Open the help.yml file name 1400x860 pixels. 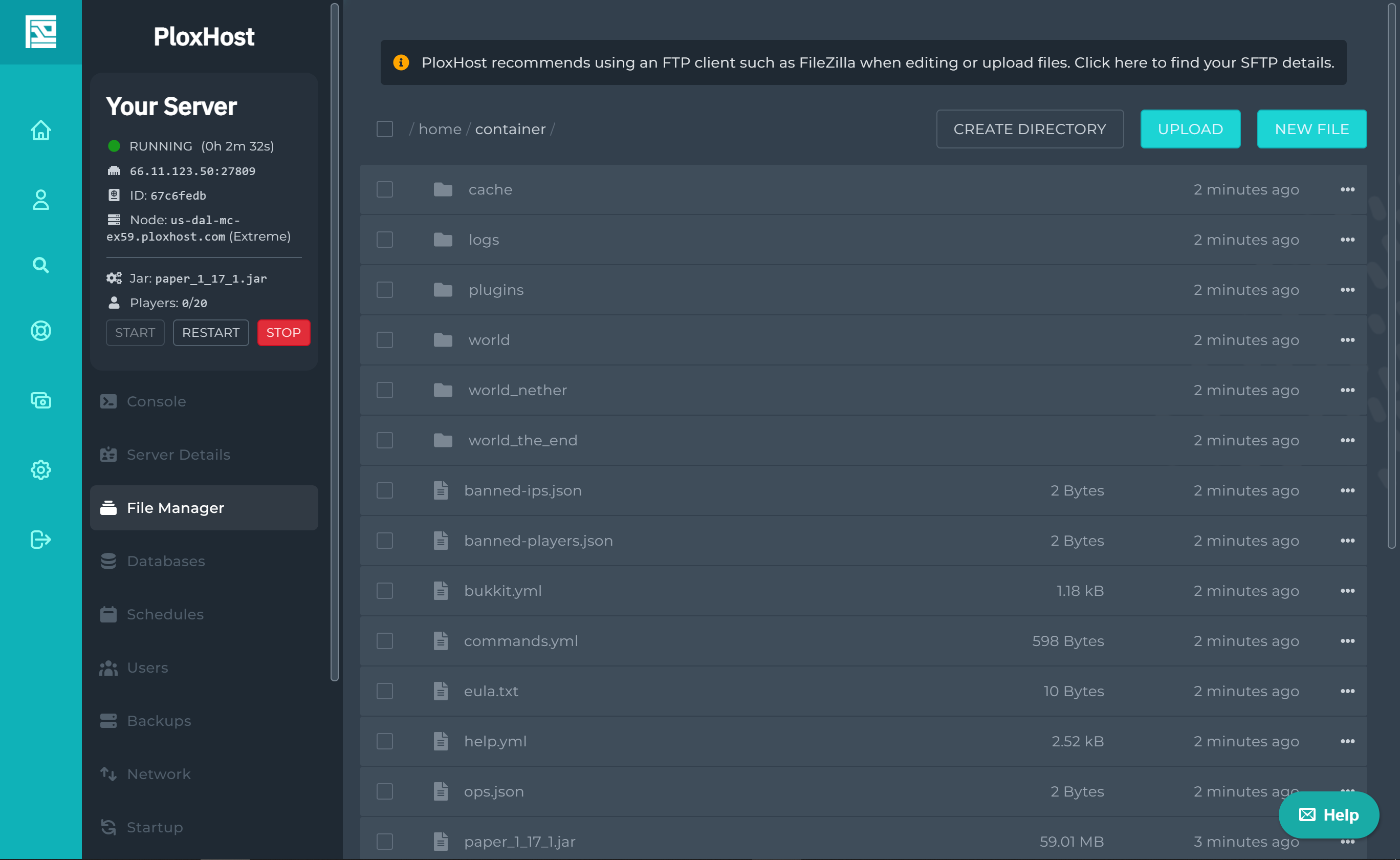(495, 741)
